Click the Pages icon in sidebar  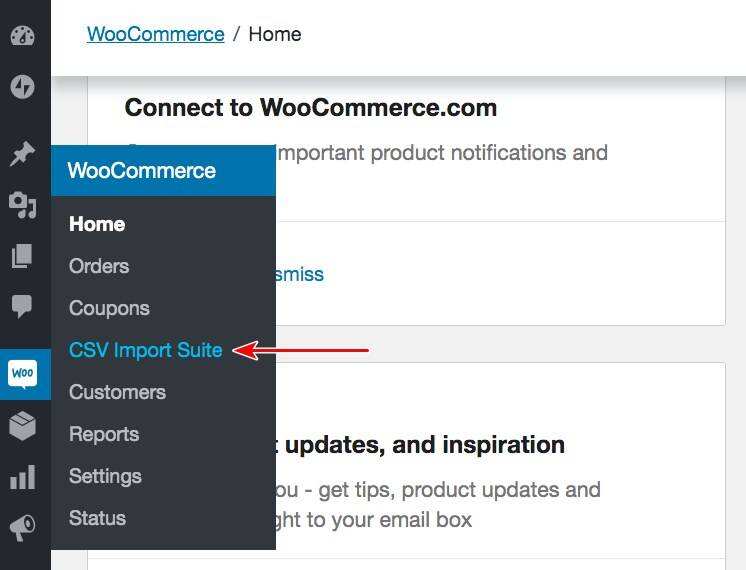tap(22, 256)
